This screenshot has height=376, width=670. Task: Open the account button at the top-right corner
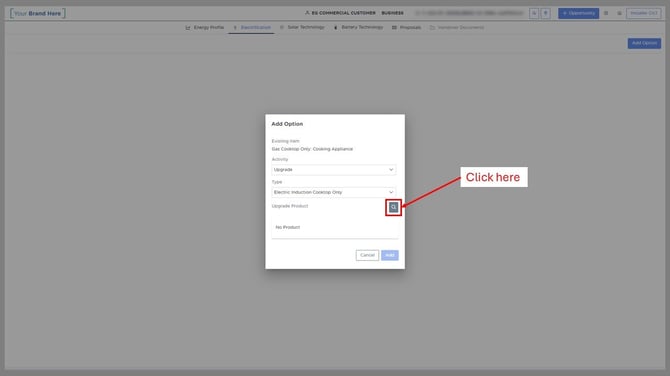[644, 13]
